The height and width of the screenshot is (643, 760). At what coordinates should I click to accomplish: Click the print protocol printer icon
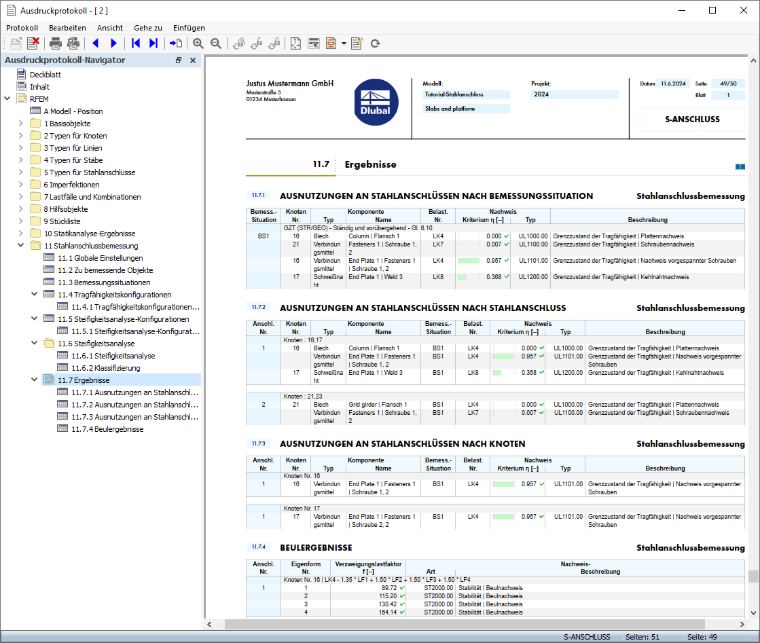pyautogui.click(x=56, y=44)
